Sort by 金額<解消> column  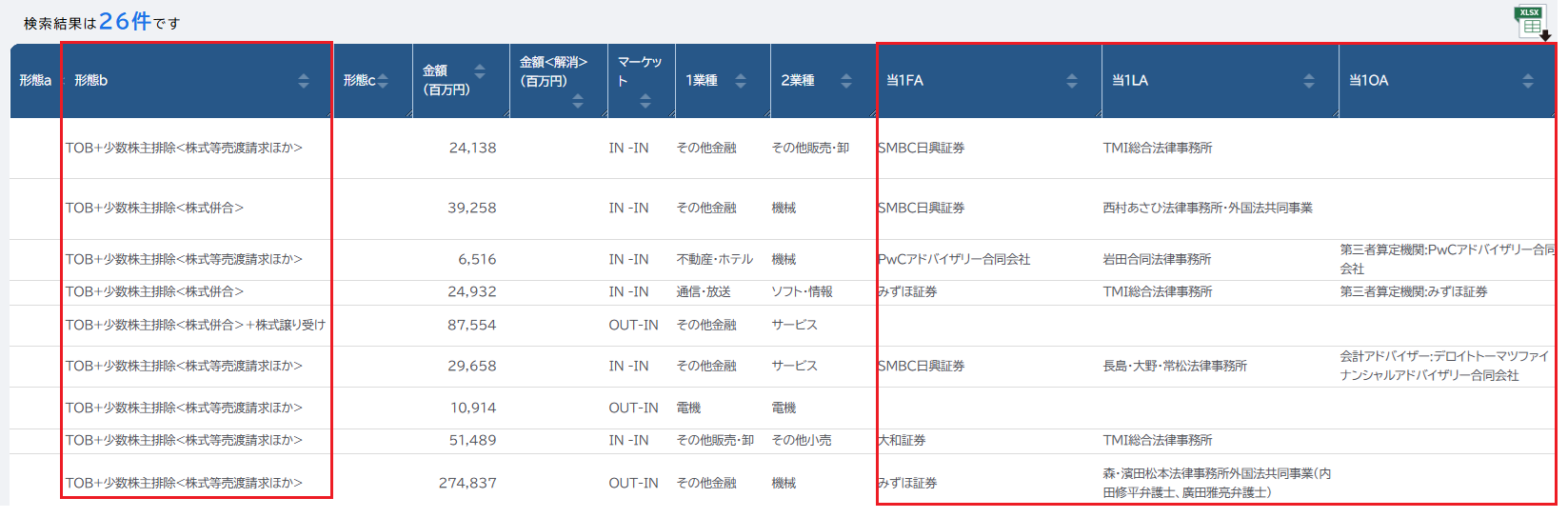pos(578,101)
